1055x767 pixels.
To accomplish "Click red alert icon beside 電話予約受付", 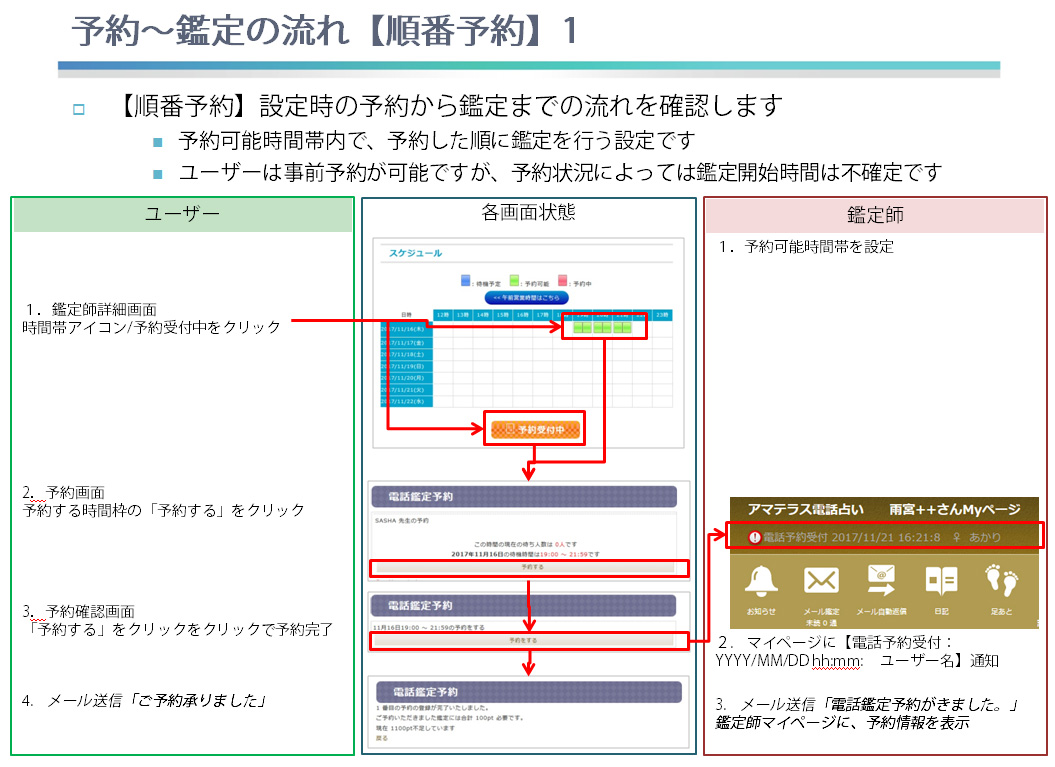I will (x=754, y=537).
